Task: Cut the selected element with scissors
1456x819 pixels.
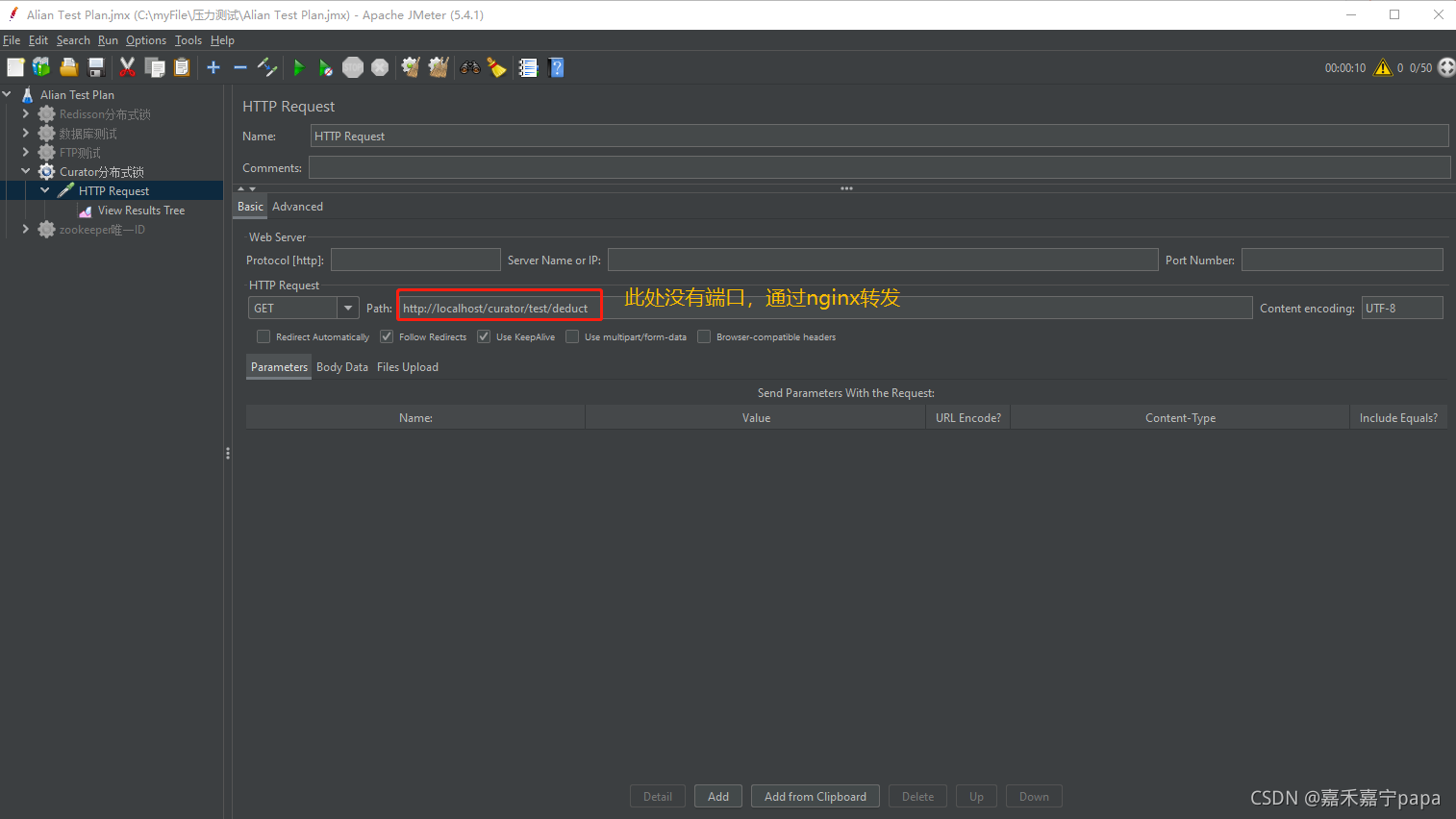Action: (127, 67)
